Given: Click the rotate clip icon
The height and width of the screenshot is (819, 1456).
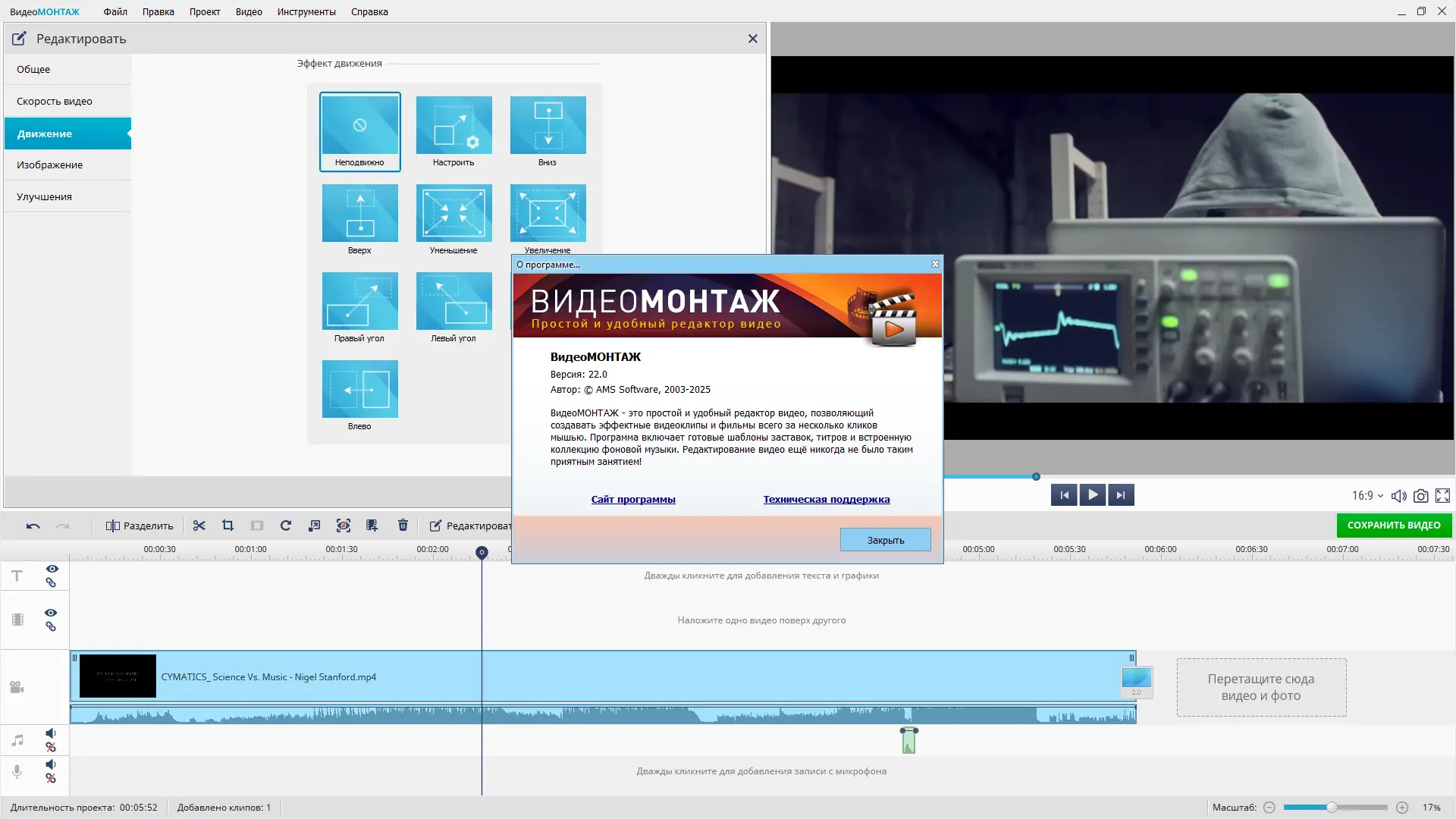Looking at the screenshot, I should tap(286, 526).
